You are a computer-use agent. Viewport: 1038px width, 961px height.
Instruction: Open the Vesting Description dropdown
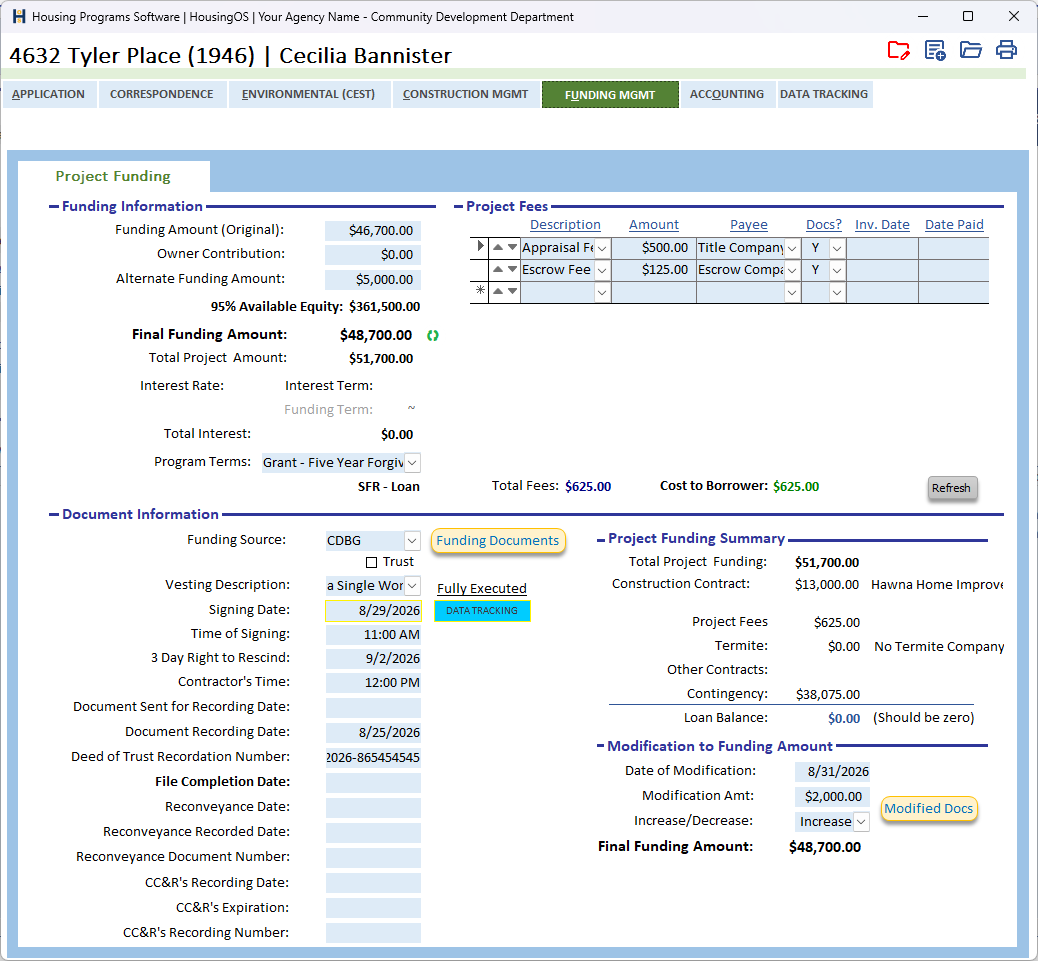[x=412, y=586]
